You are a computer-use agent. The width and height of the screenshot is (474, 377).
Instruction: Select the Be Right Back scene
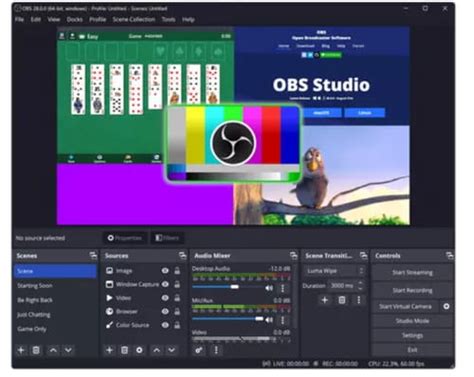tap(55, 300)
